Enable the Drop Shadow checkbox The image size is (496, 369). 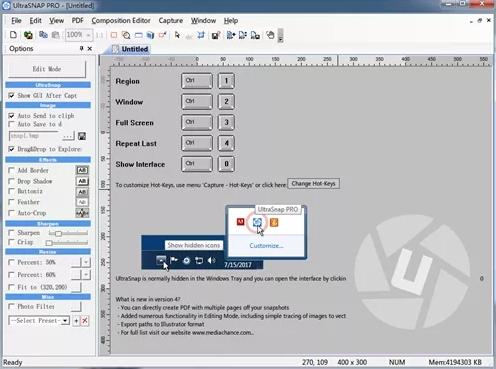coord(11,181)
